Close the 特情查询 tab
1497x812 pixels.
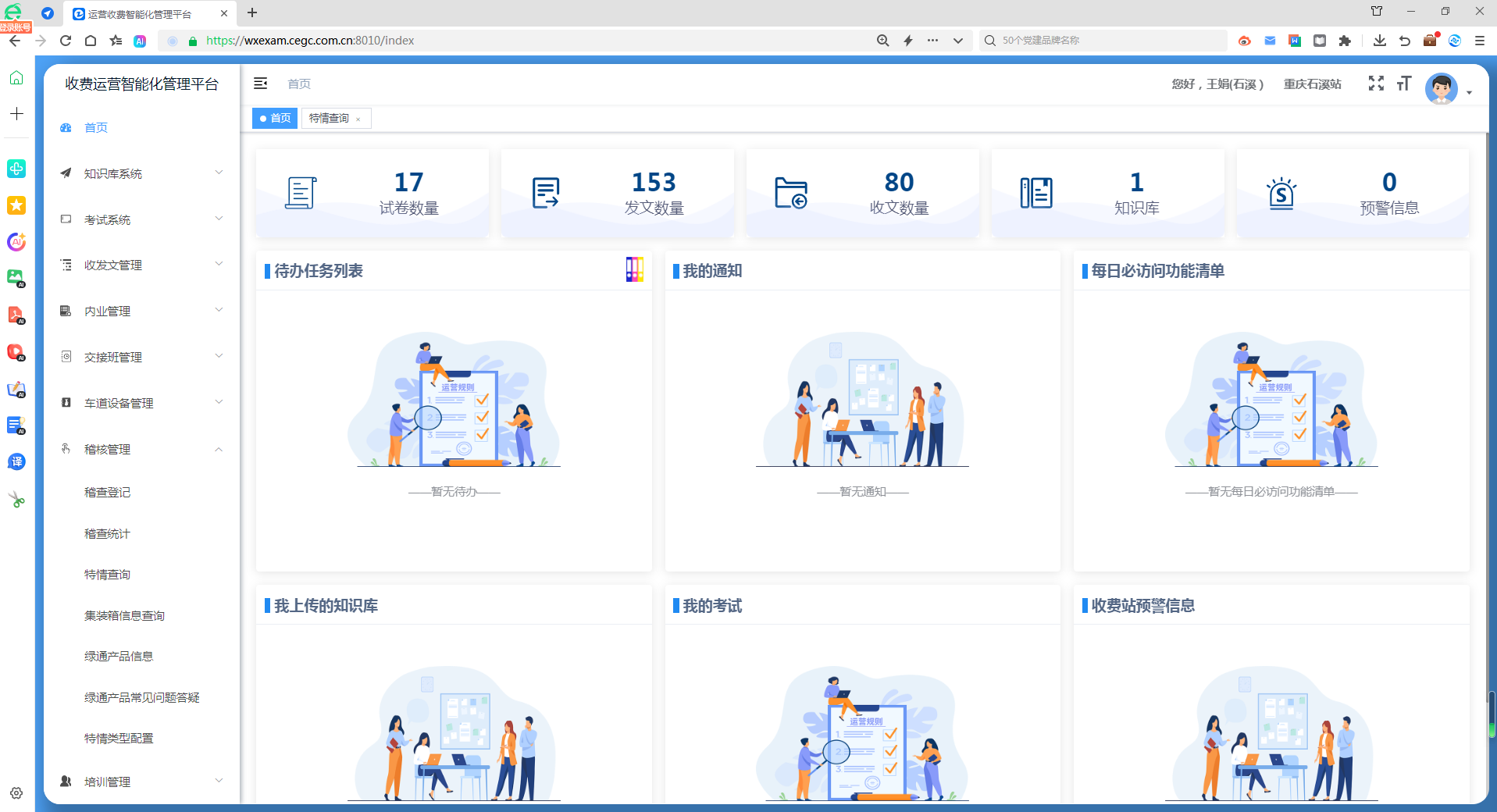358,119
